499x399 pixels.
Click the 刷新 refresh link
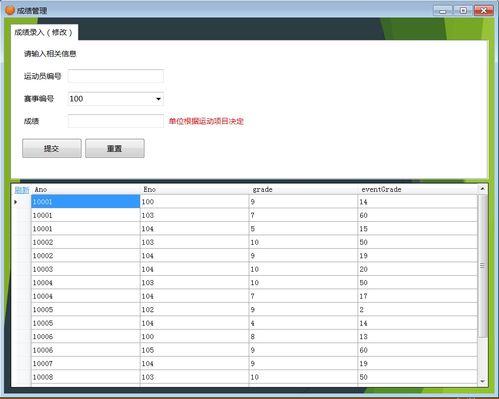pos(22,190)
